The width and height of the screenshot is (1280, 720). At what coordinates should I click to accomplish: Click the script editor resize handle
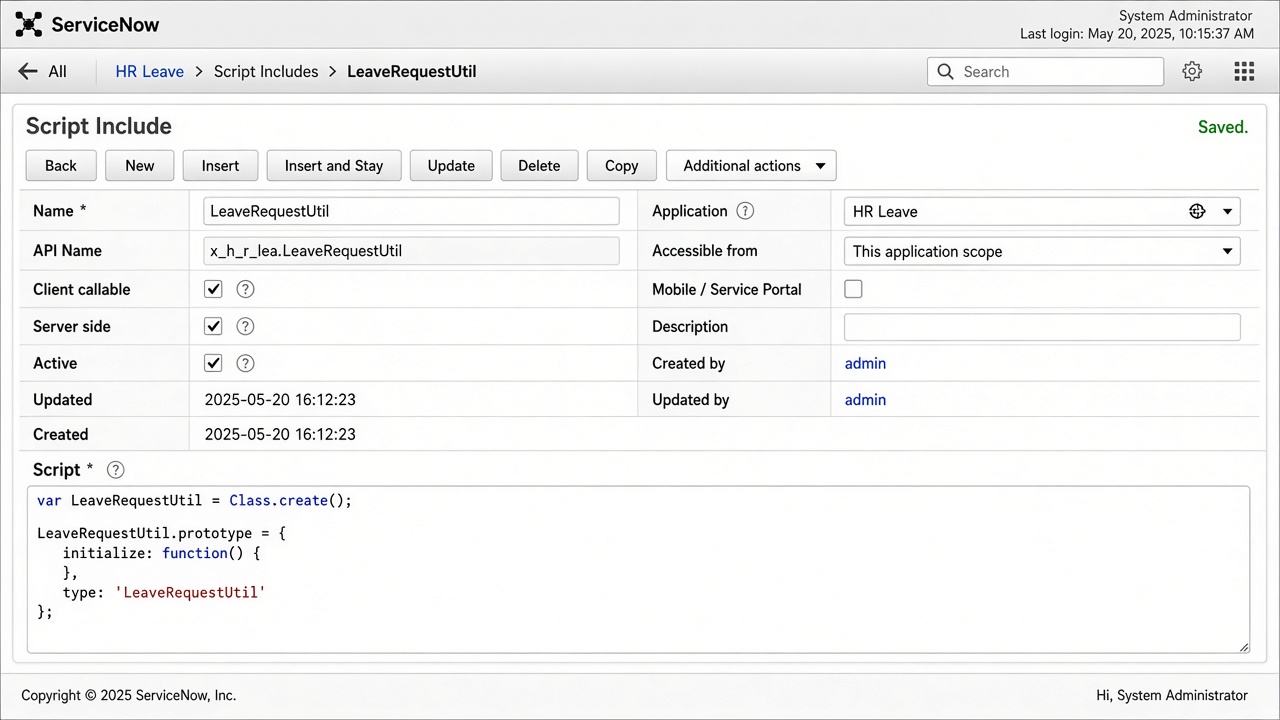tap(1244, 648)
